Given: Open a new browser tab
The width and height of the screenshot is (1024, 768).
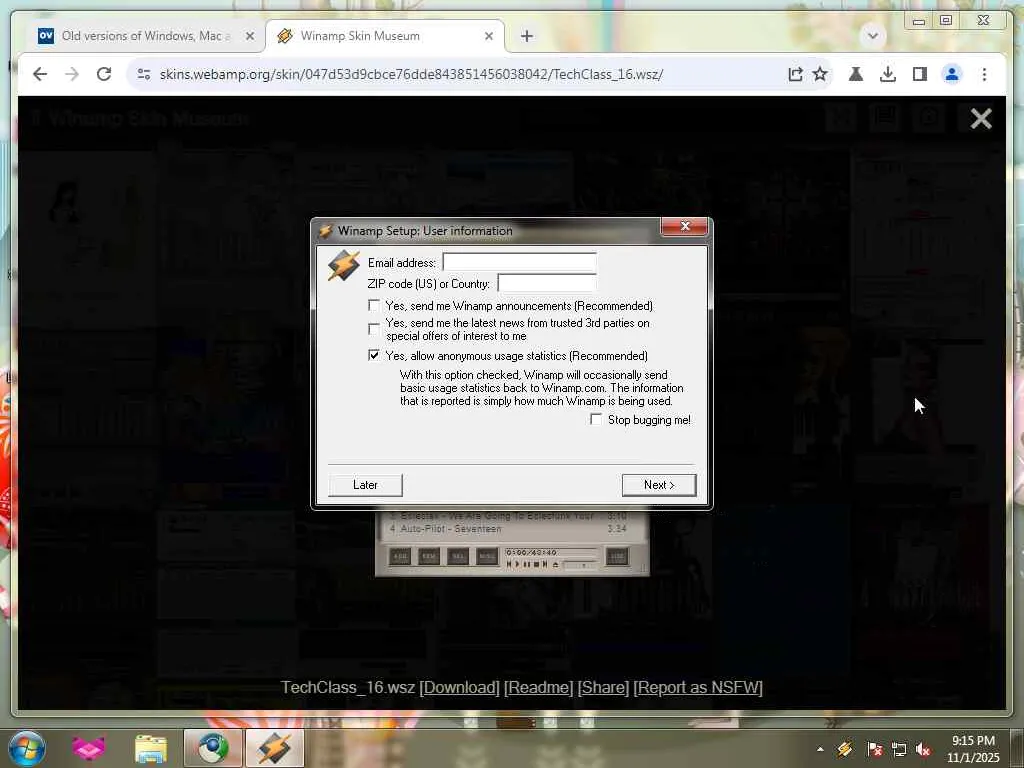Looking at the screenshot, I should pyautogui.click(x=526, y=36).
